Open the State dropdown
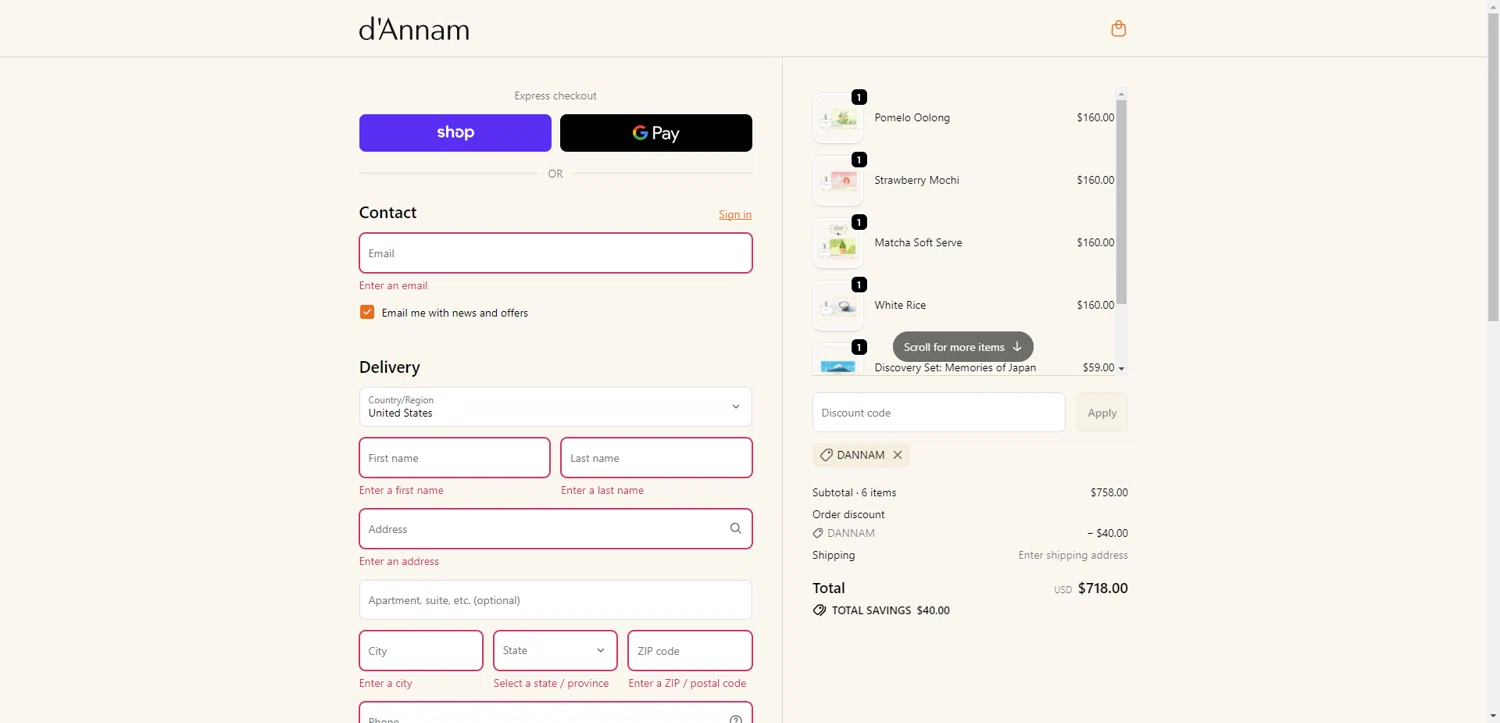 point(555,651)
